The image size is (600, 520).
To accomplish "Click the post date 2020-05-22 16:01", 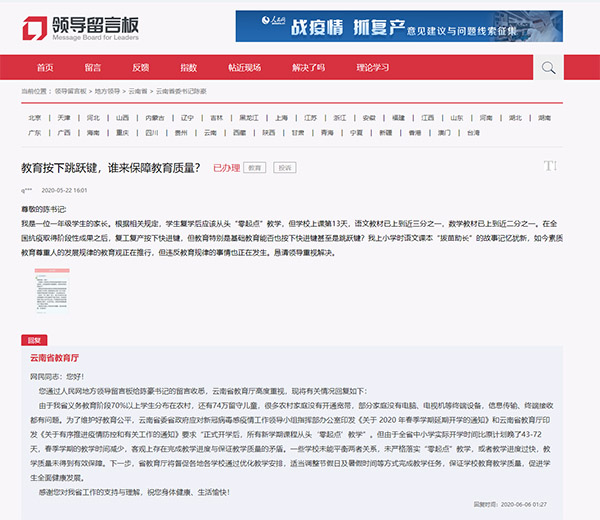I will click(64, 190).
